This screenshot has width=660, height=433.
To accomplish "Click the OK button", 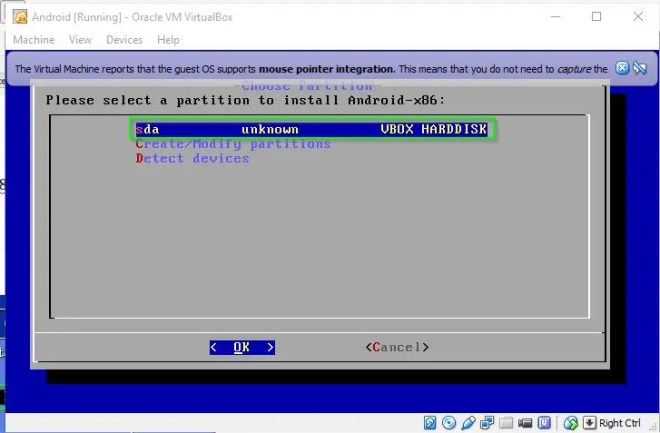I will (242, 347).
